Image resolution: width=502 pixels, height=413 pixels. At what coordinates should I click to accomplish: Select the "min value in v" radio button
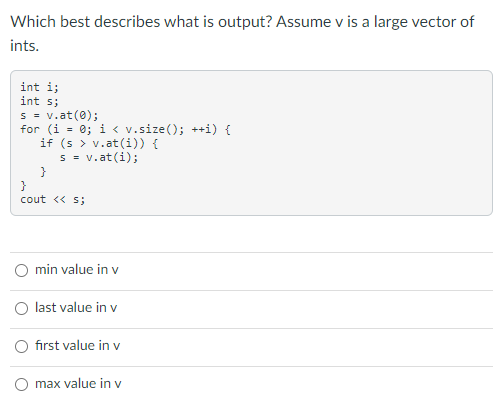click(21, 270)
